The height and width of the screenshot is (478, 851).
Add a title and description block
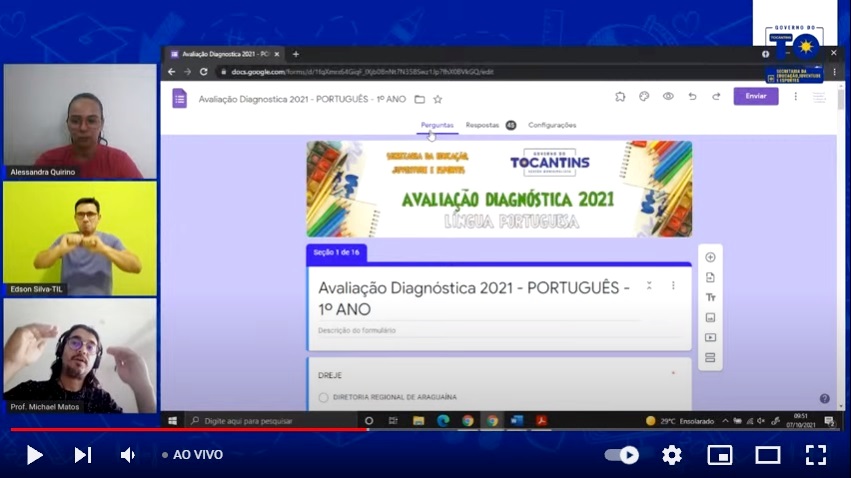(x=710, y=297)
